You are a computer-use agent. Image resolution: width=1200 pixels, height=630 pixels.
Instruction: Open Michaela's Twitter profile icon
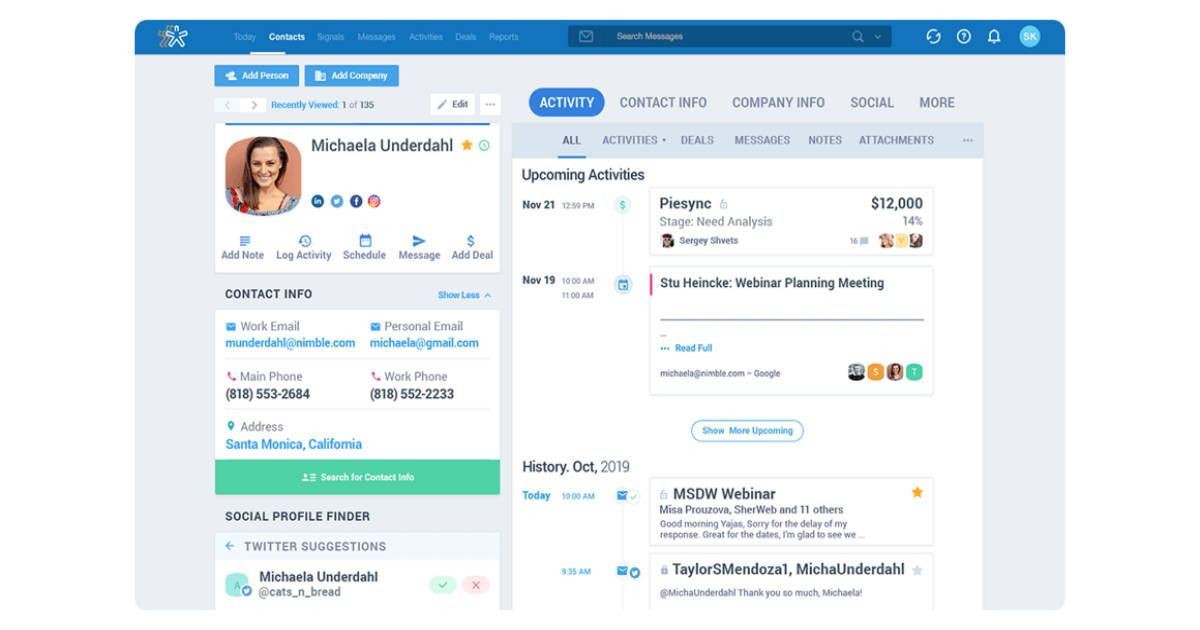point(336,201)
